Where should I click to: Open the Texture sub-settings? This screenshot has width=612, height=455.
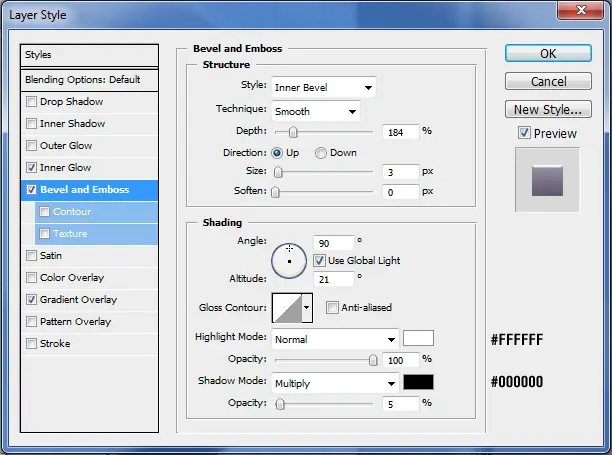(x=70, y=233)
